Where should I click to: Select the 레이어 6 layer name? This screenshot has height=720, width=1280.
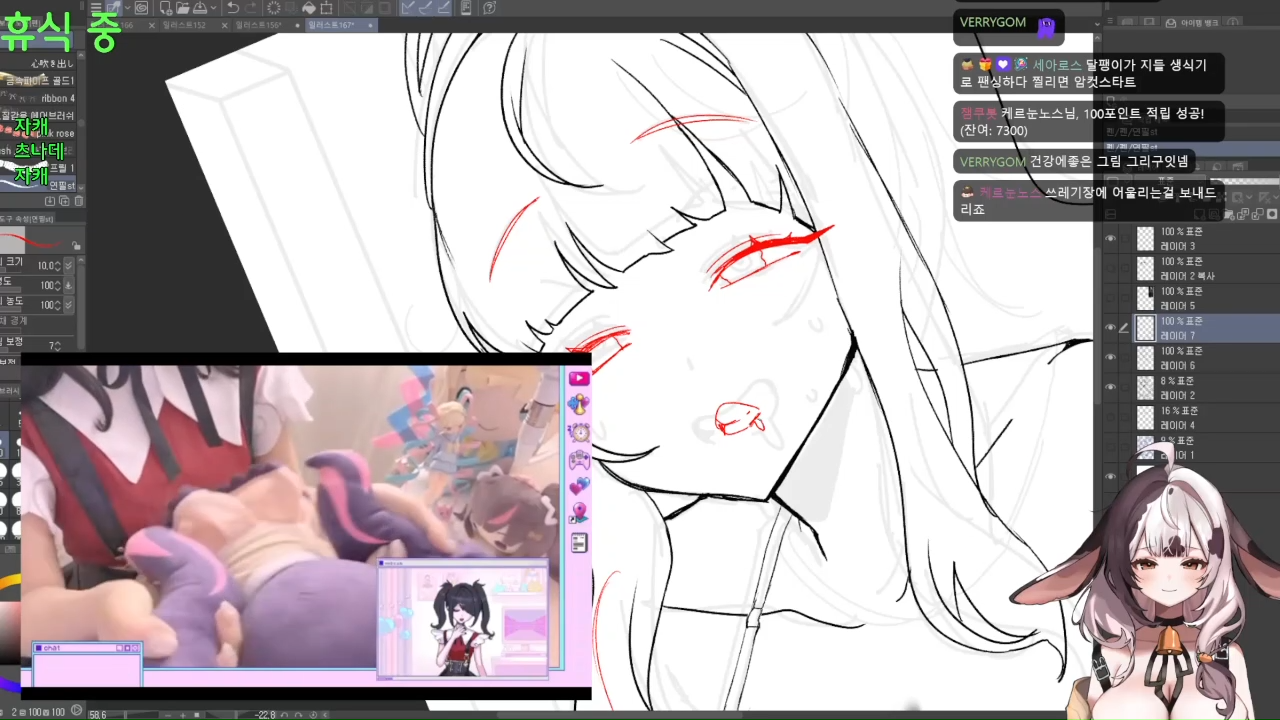tap(1178, 366)
